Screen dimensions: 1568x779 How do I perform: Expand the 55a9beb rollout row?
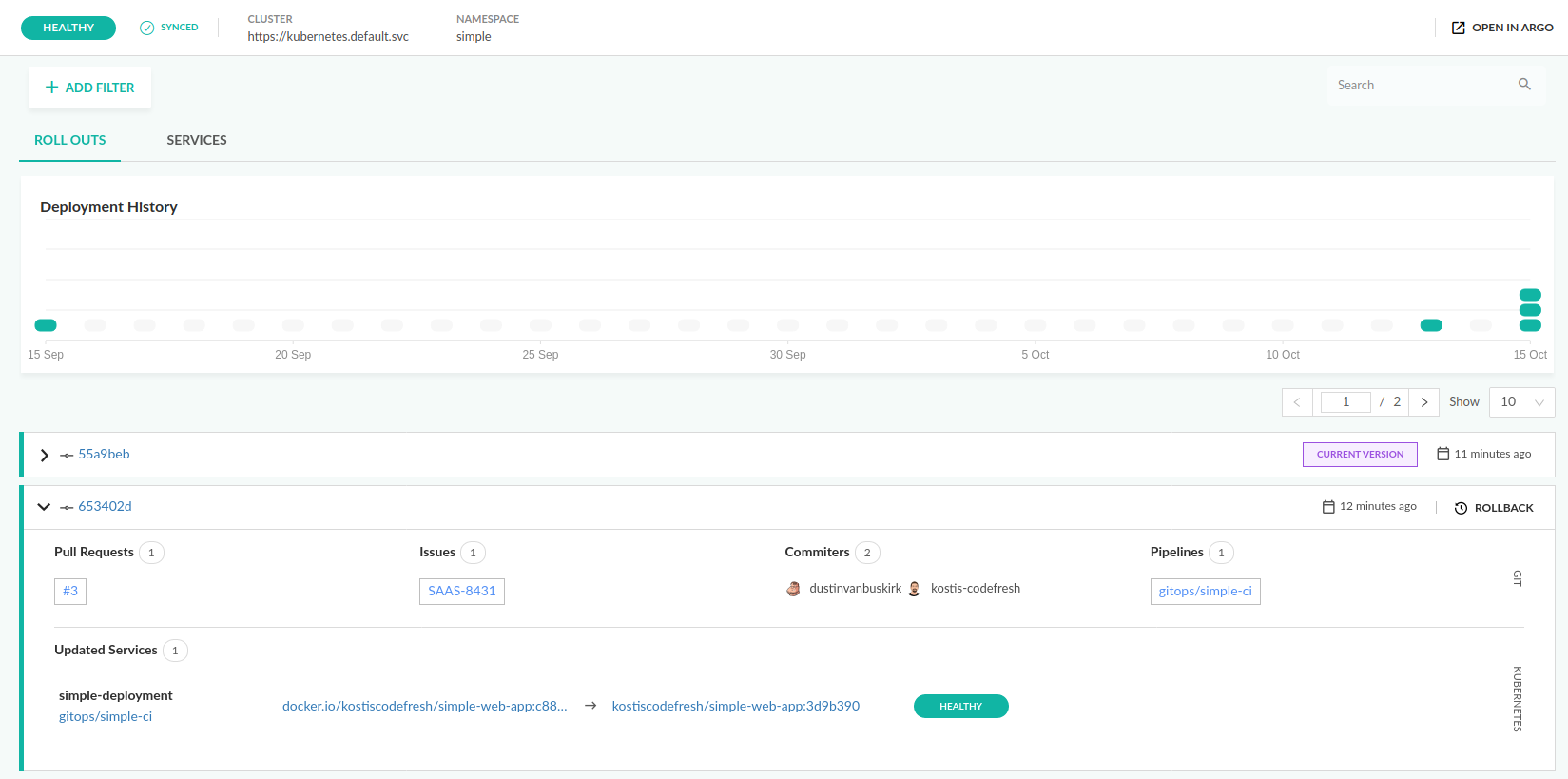pos(44,455)
